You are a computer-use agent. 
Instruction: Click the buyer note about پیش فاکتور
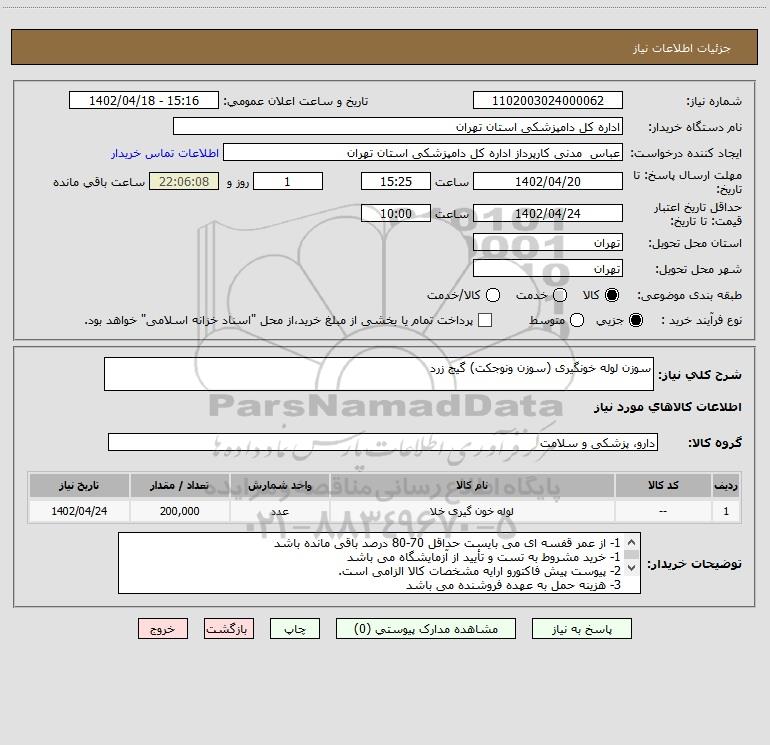pyautogui.click(x=480, y=572)
